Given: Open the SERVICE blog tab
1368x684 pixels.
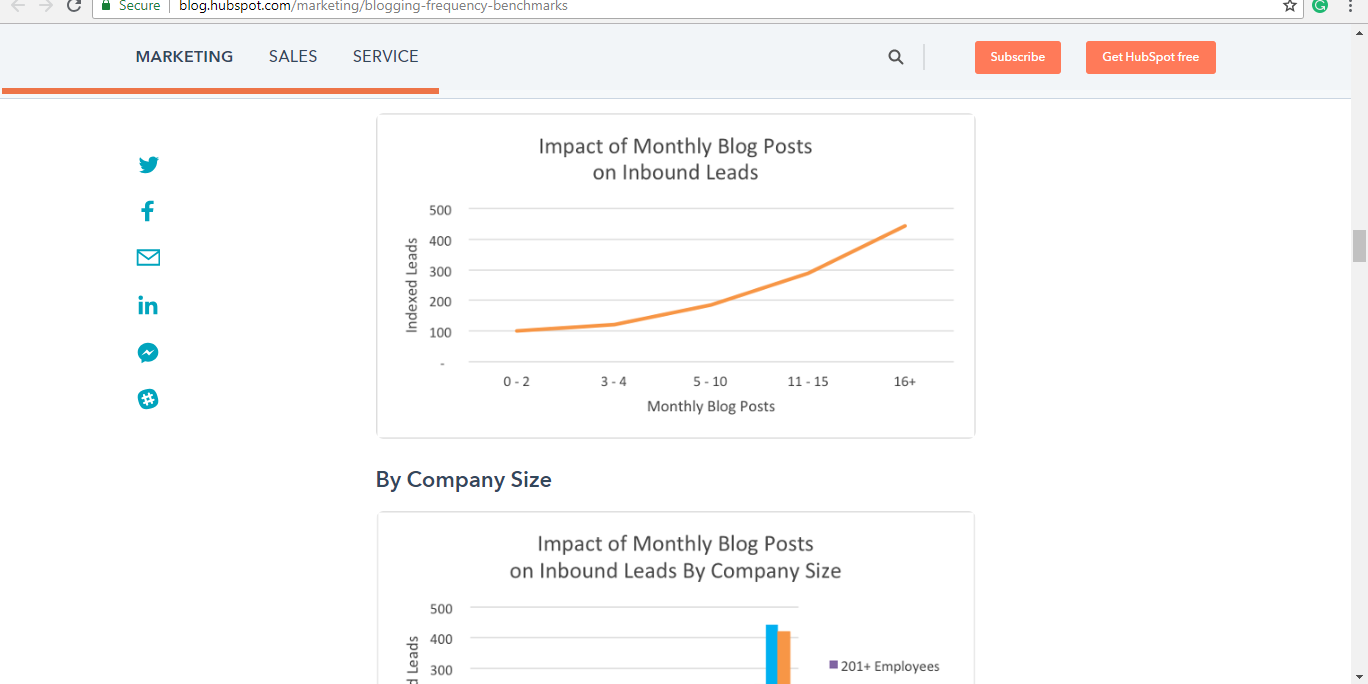Looking at the screenshot, I should (x=385, y=56).
